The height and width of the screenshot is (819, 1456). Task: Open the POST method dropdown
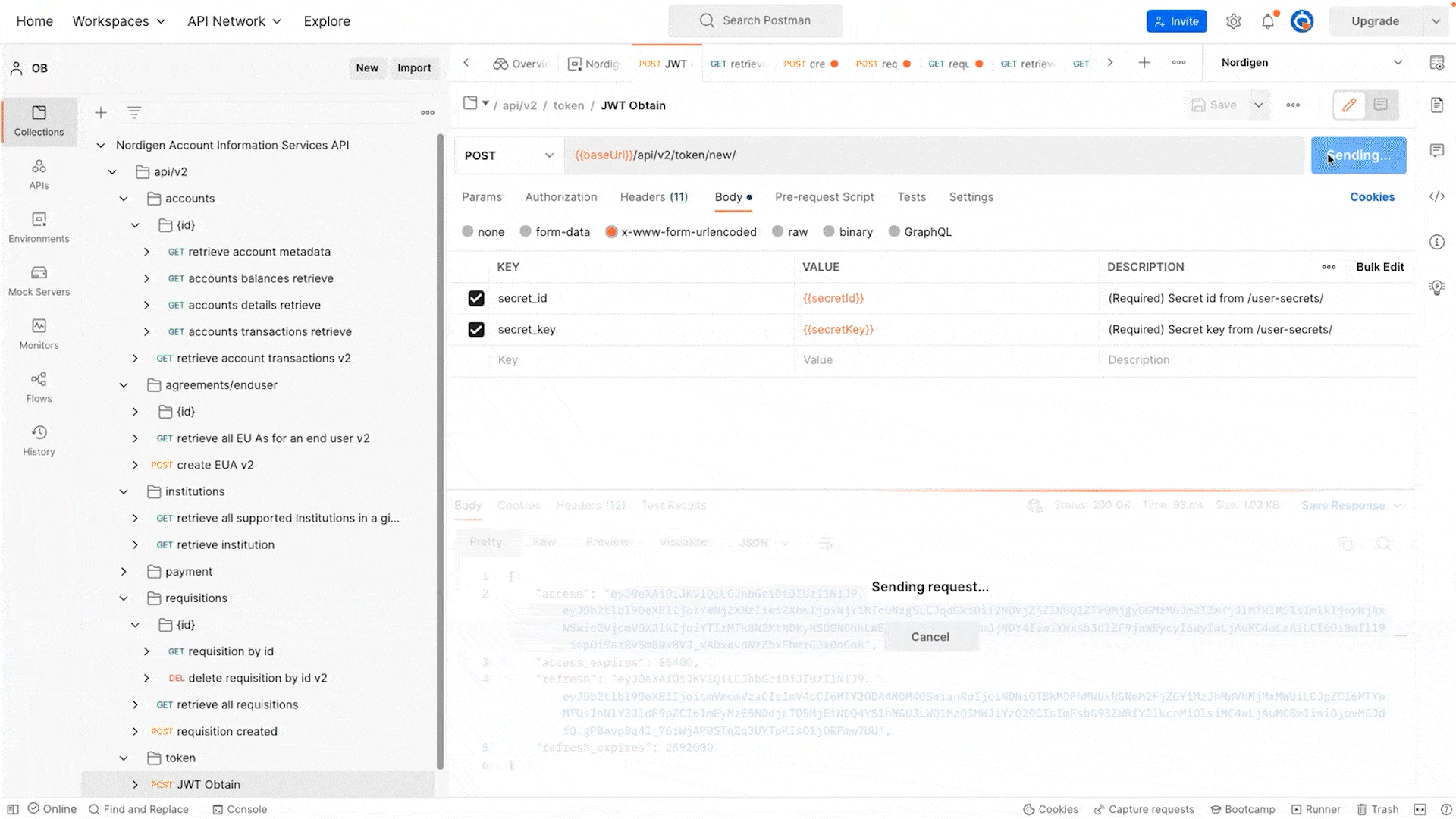click(509, 155)
